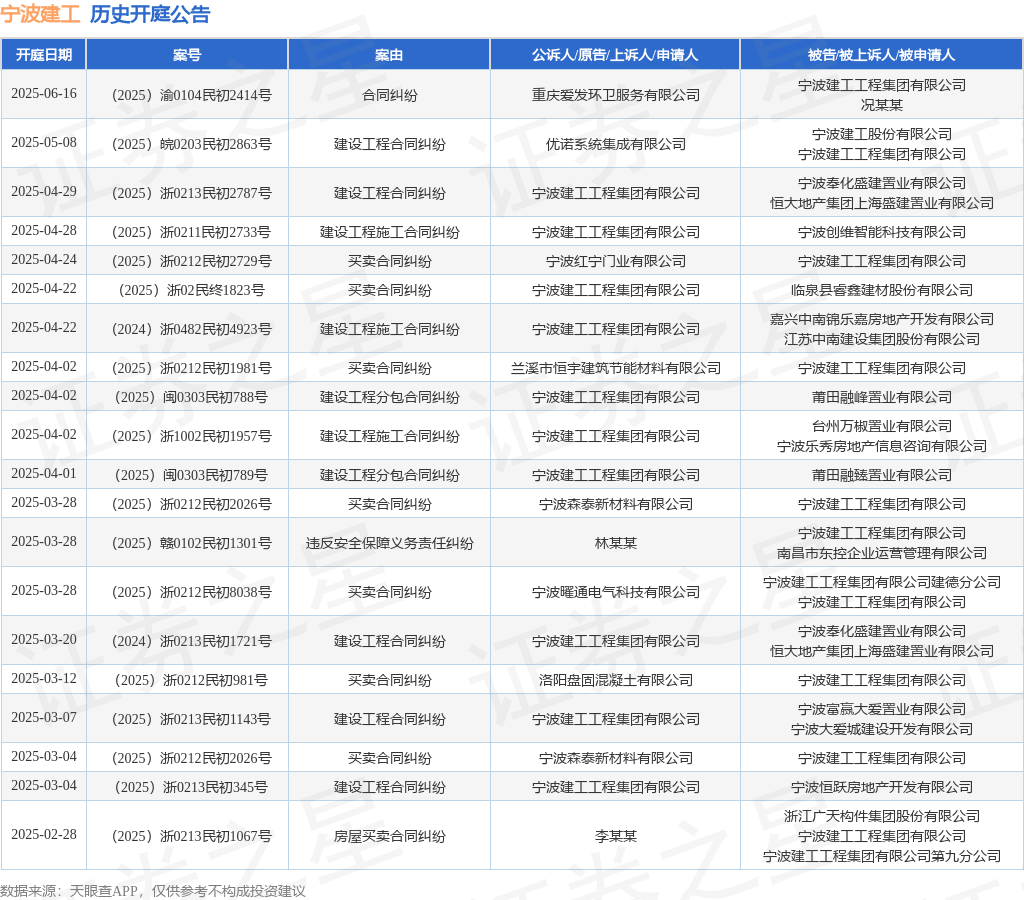Click defendant 宁波建工股份有限公司
The width and height of the screenshot is (1024, 900).
click(x=882, y=135)
